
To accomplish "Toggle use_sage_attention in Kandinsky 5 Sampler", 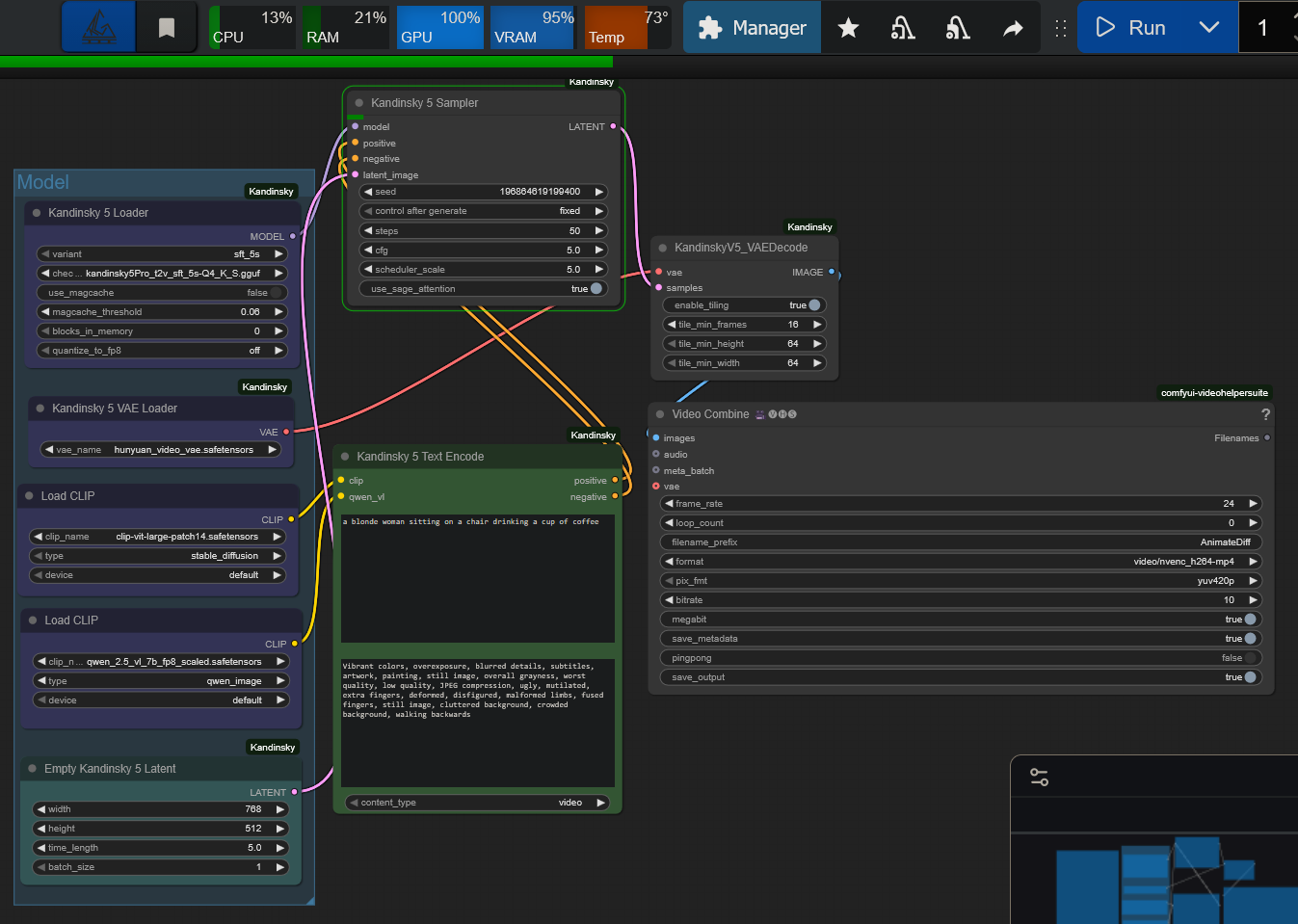I will pyautogui.click(x=596, y=289).
